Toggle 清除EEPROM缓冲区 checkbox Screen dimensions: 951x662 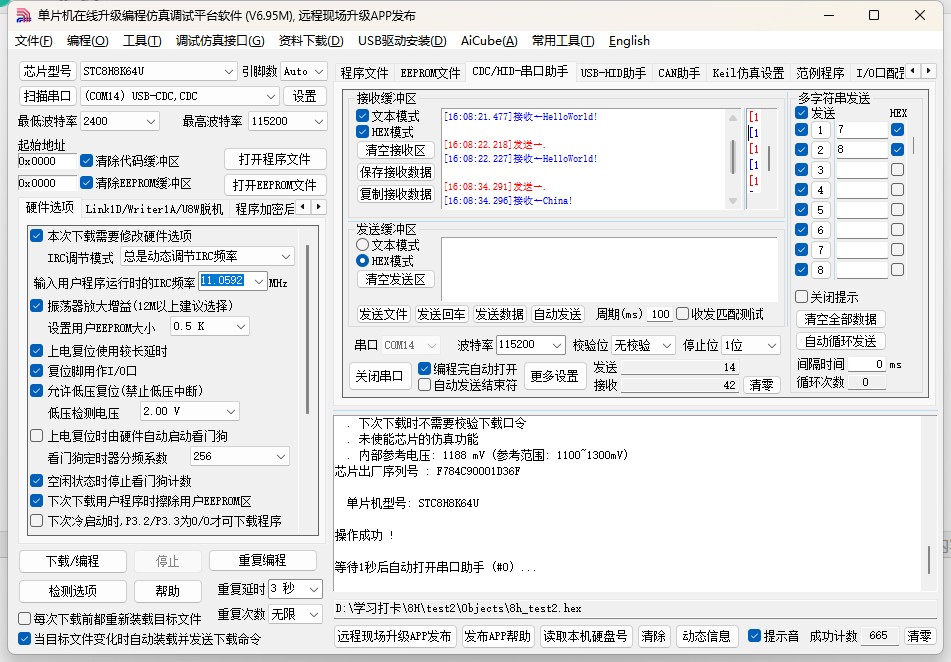pyautogui.click(x=86, y=183)
